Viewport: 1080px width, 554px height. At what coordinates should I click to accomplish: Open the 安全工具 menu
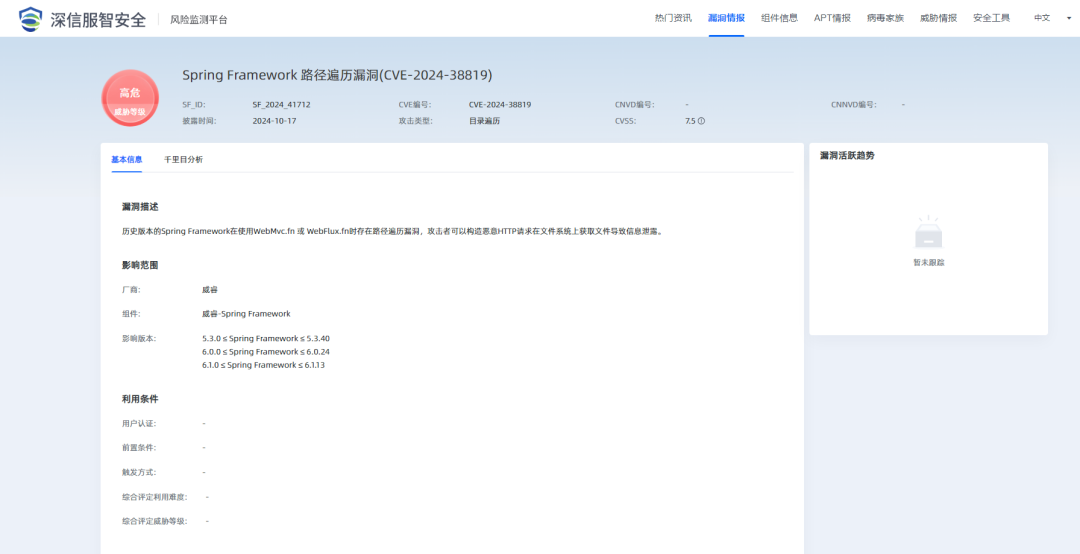(991, 18)
